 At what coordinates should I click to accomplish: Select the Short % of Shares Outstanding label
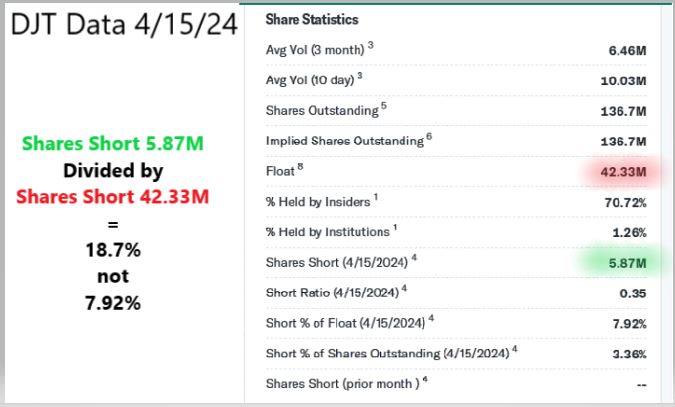[x=387, y=354]
